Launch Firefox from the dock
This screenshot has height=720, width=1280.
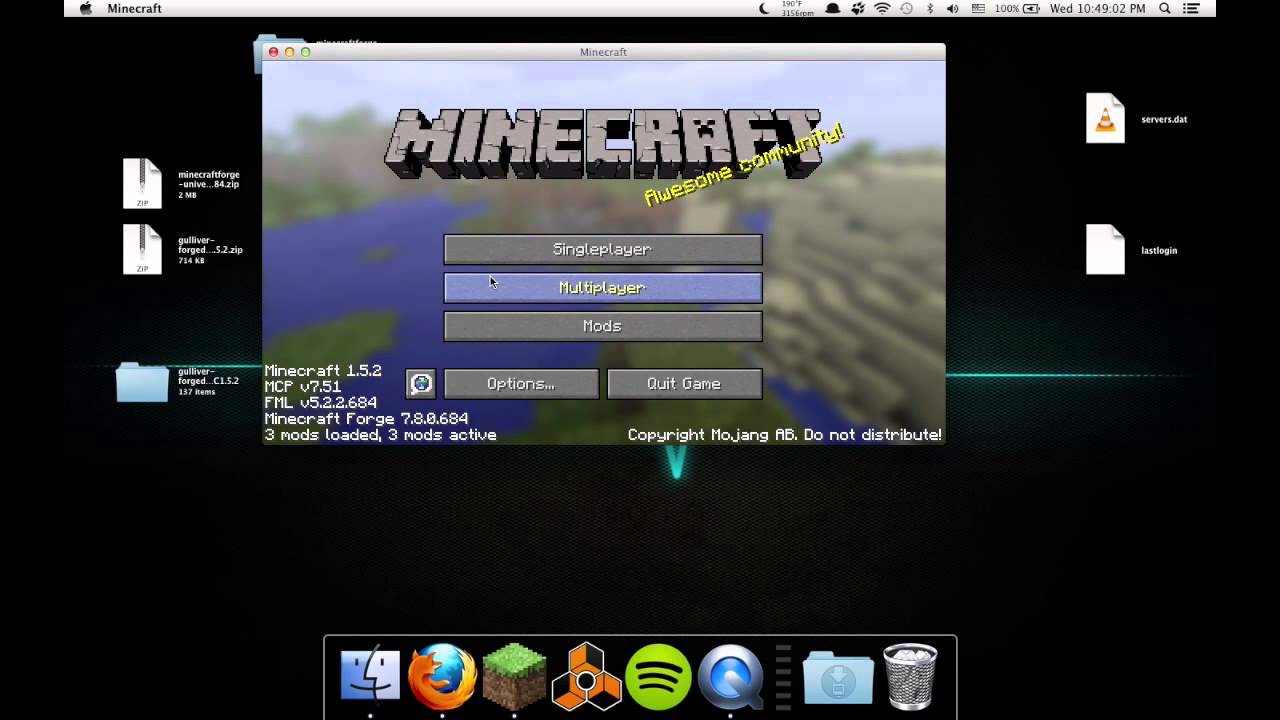tap(442, 677)
